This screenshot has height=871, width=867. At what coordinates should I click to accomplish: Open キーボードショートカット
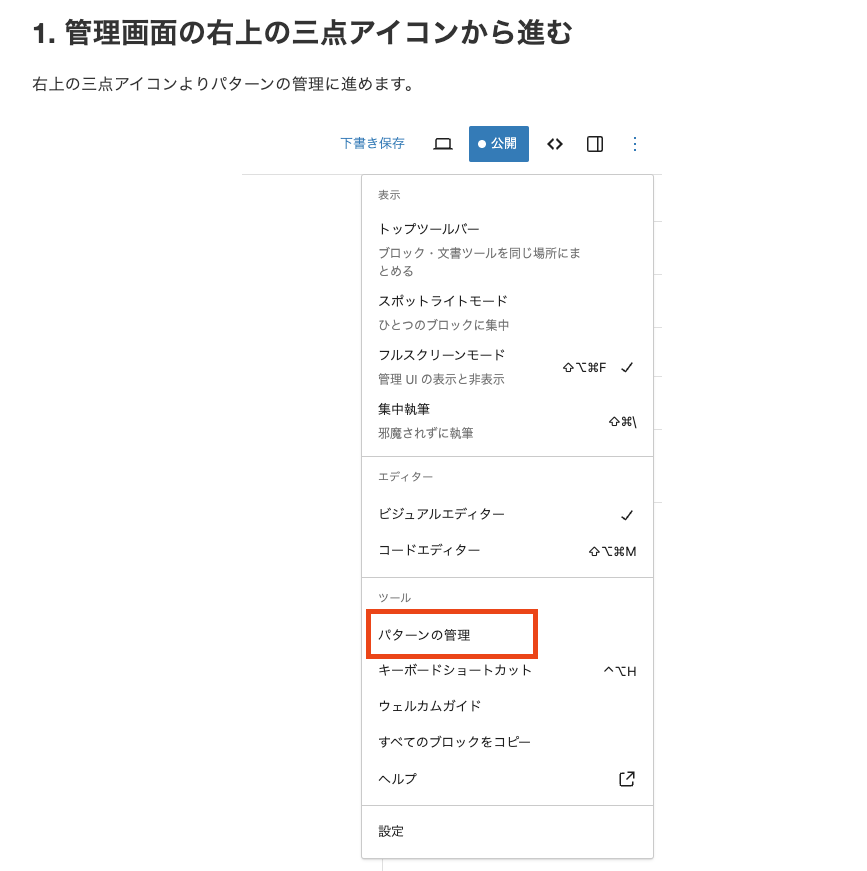[x=507, y=670]
